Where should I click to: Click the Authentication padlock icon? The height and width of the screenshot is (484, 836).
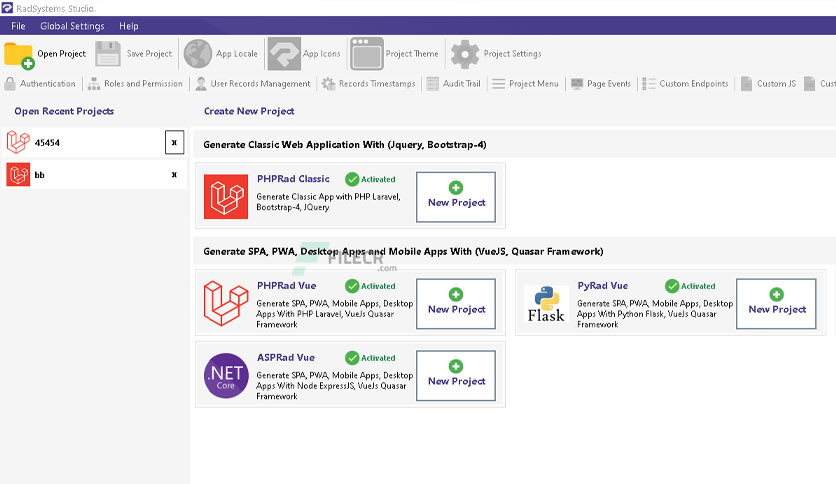(10, 84)
